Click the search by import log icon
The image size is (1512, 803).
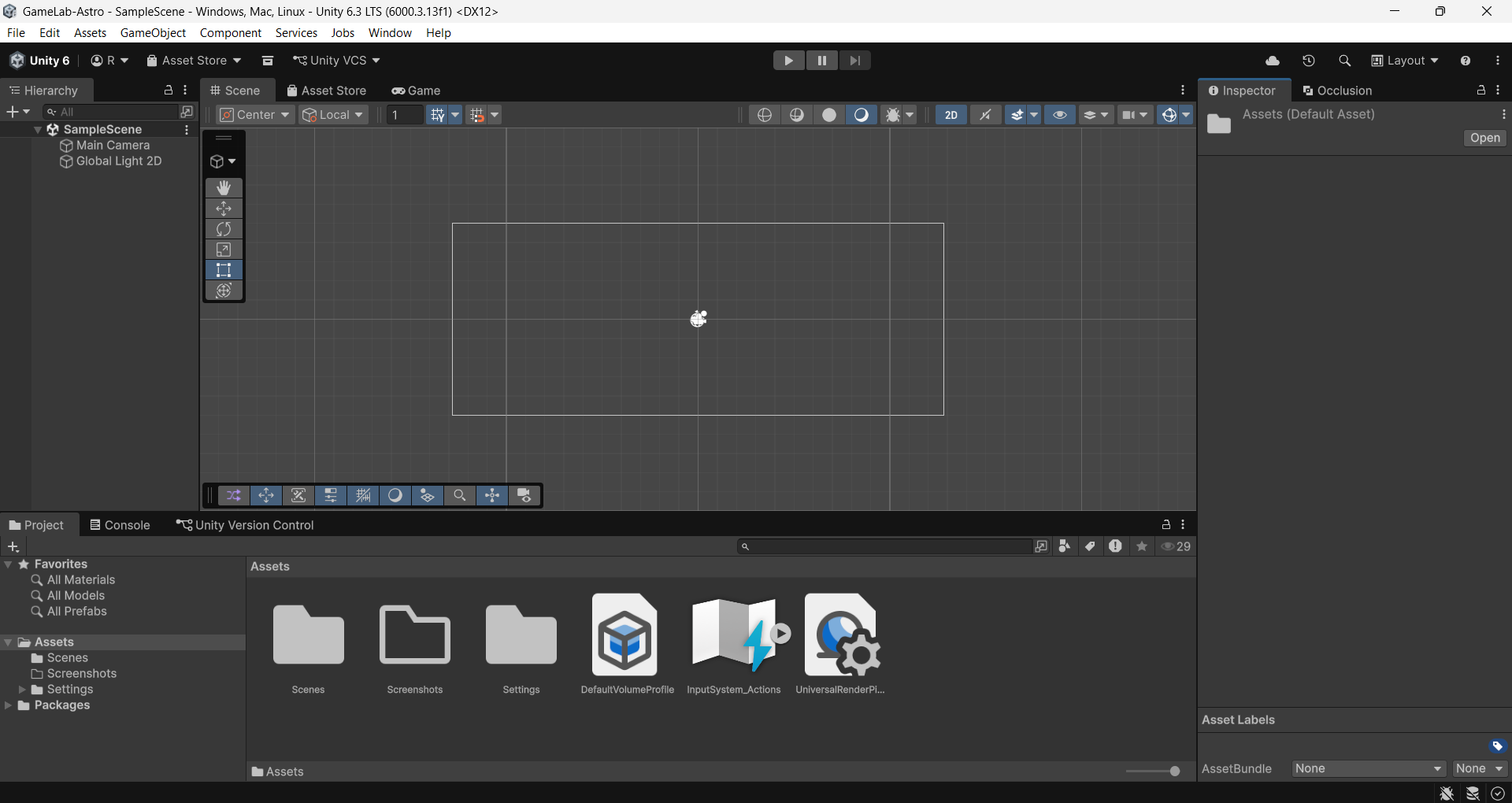[x=1115, y=546]
